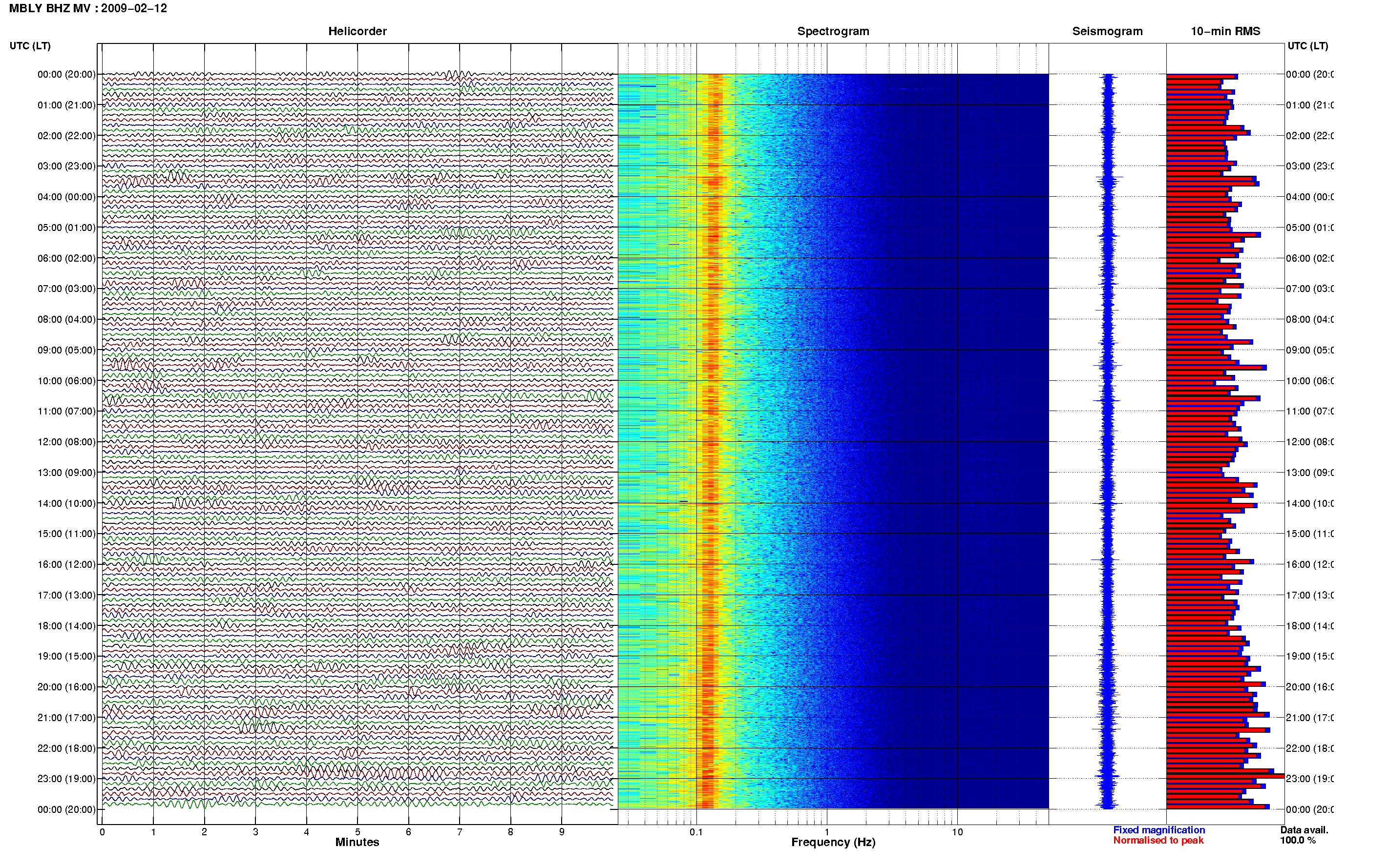Click the left '01:00 (21:00)' time label

point(66,105)
